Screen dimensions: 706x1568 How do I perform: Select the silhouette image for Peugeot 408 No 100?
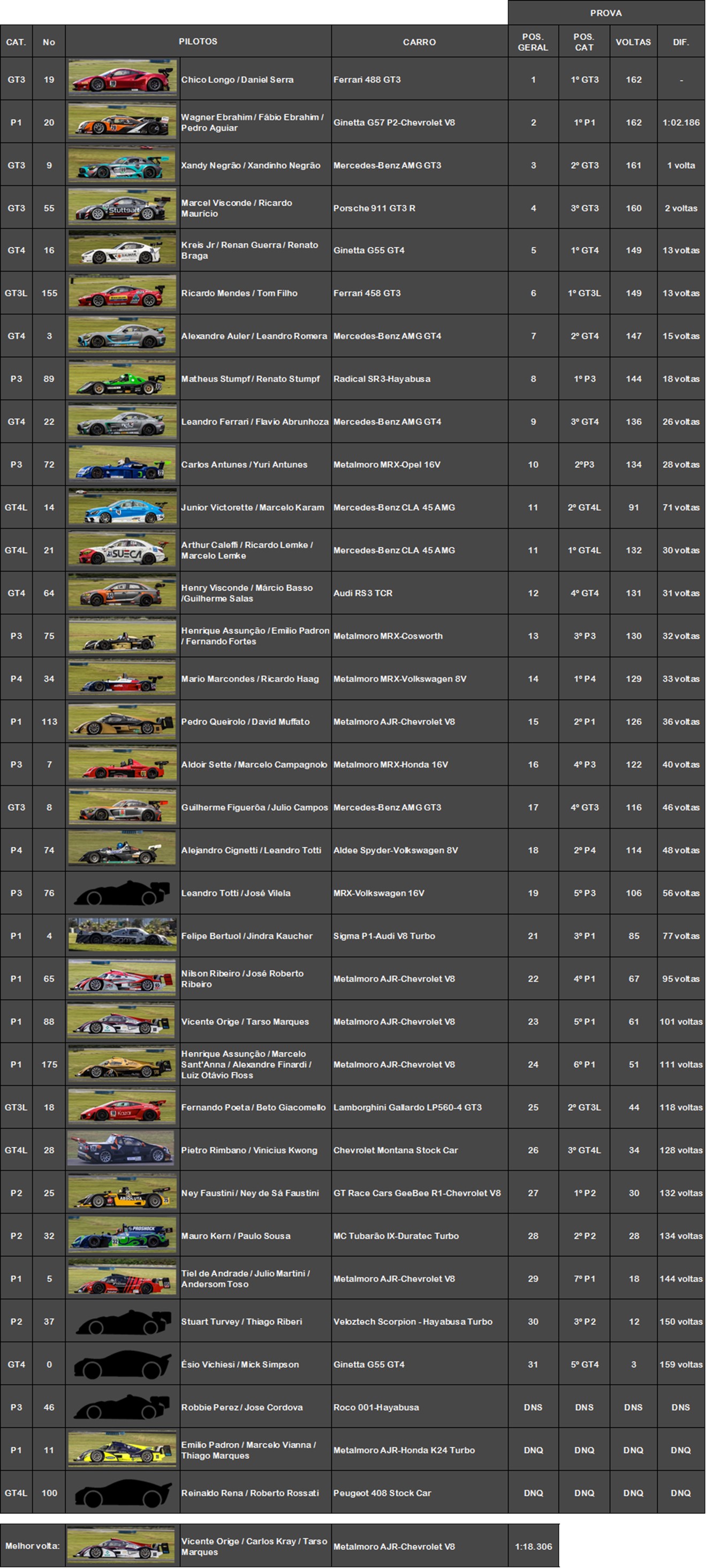123,1492
